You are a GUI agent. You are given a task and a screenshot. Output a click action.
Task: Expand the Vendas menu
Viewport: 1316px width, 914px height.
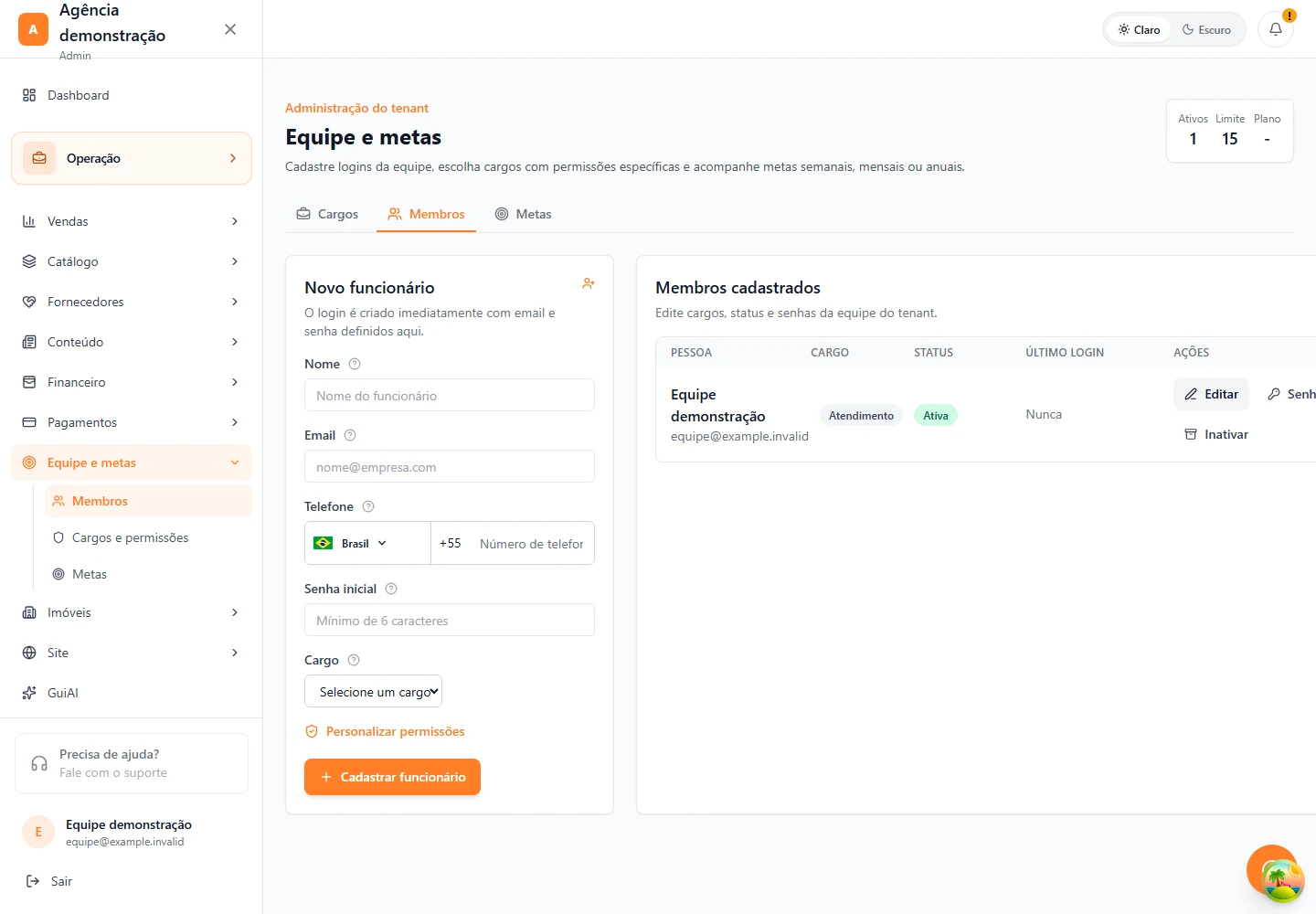(x=132, y=221)
